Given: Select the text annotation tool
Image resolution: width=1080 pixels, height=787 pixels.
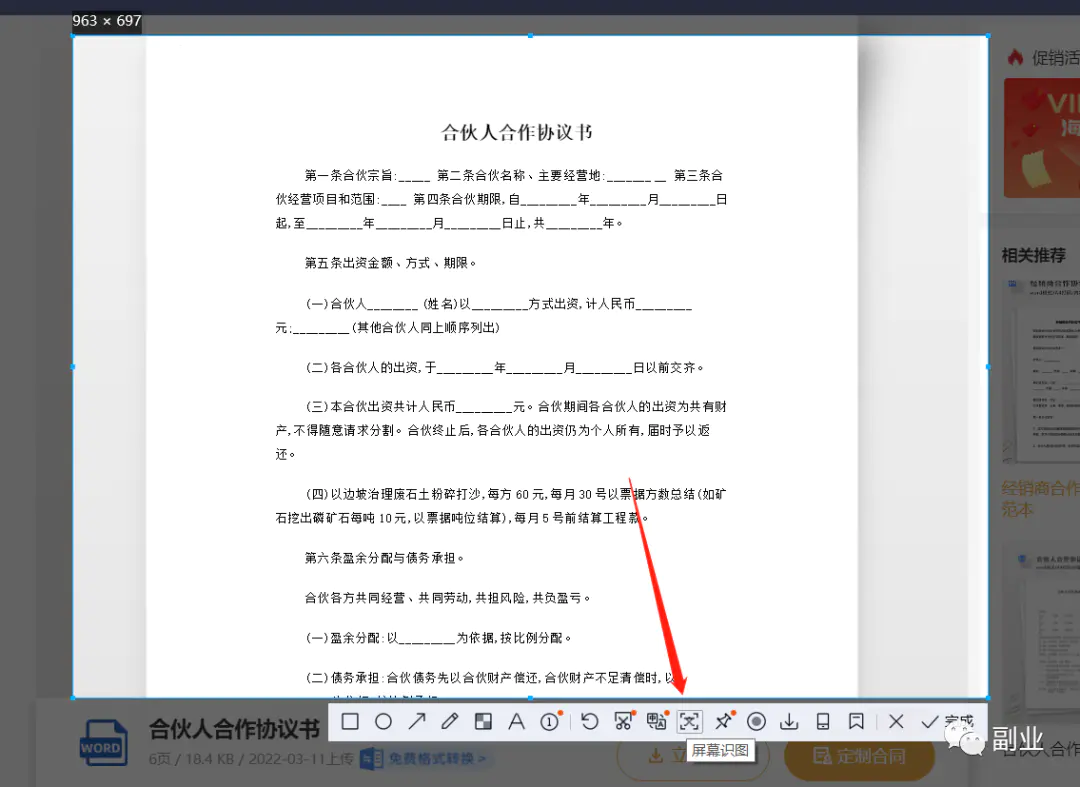Looking at the screenshot, I should click(x=516, y=721).
